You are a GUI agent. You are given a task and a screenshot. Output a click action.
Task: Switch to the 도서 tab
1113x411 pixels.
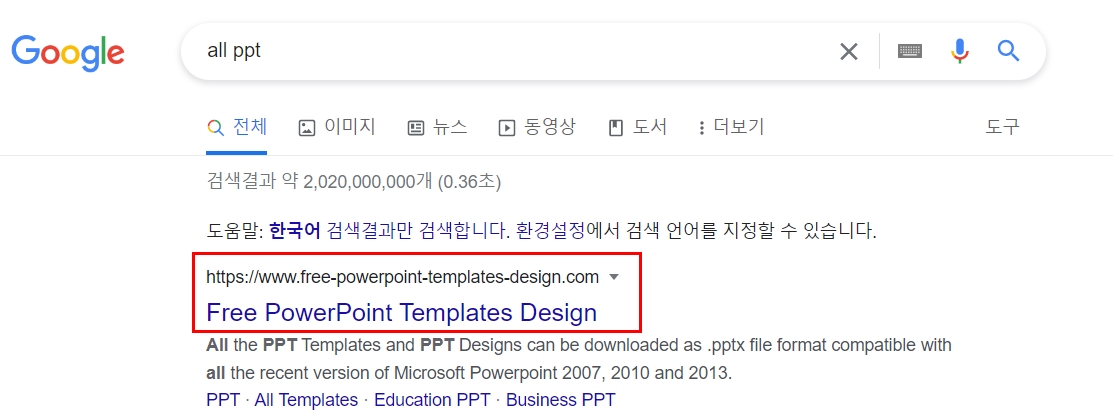pos(637,128)
